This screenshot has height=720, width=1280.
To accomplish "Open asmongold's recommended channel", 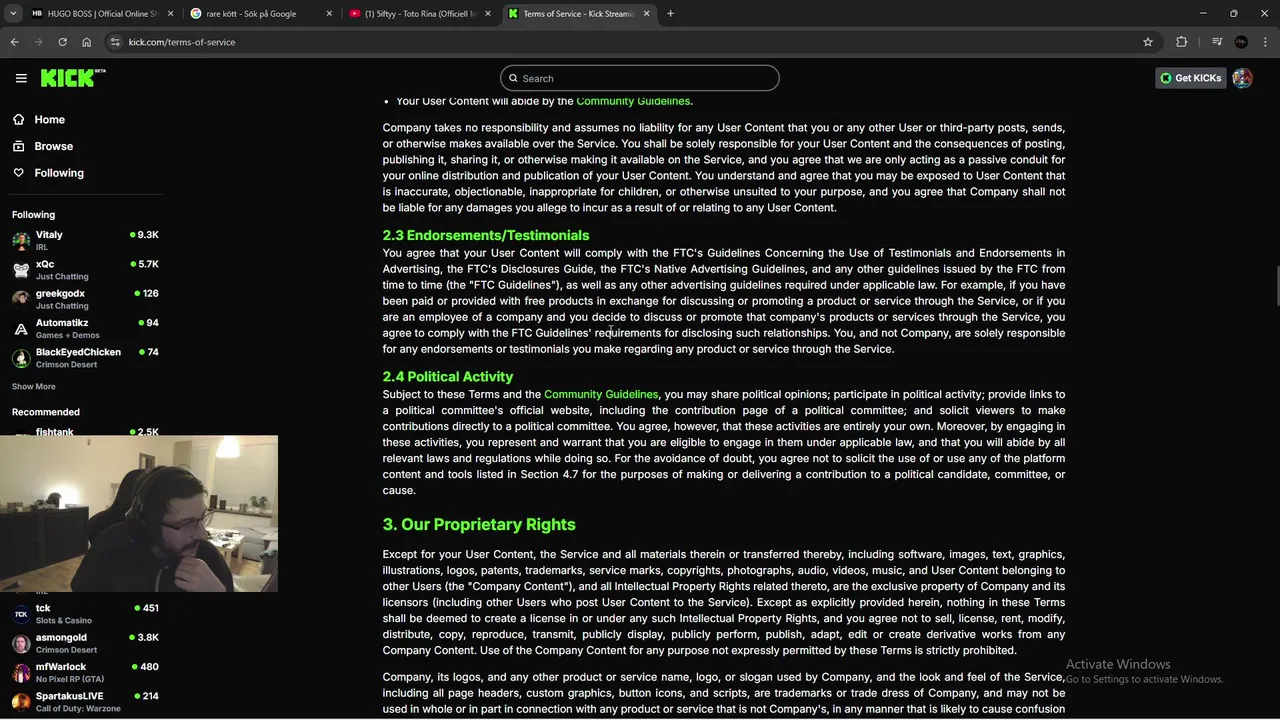I will point(84,643).
